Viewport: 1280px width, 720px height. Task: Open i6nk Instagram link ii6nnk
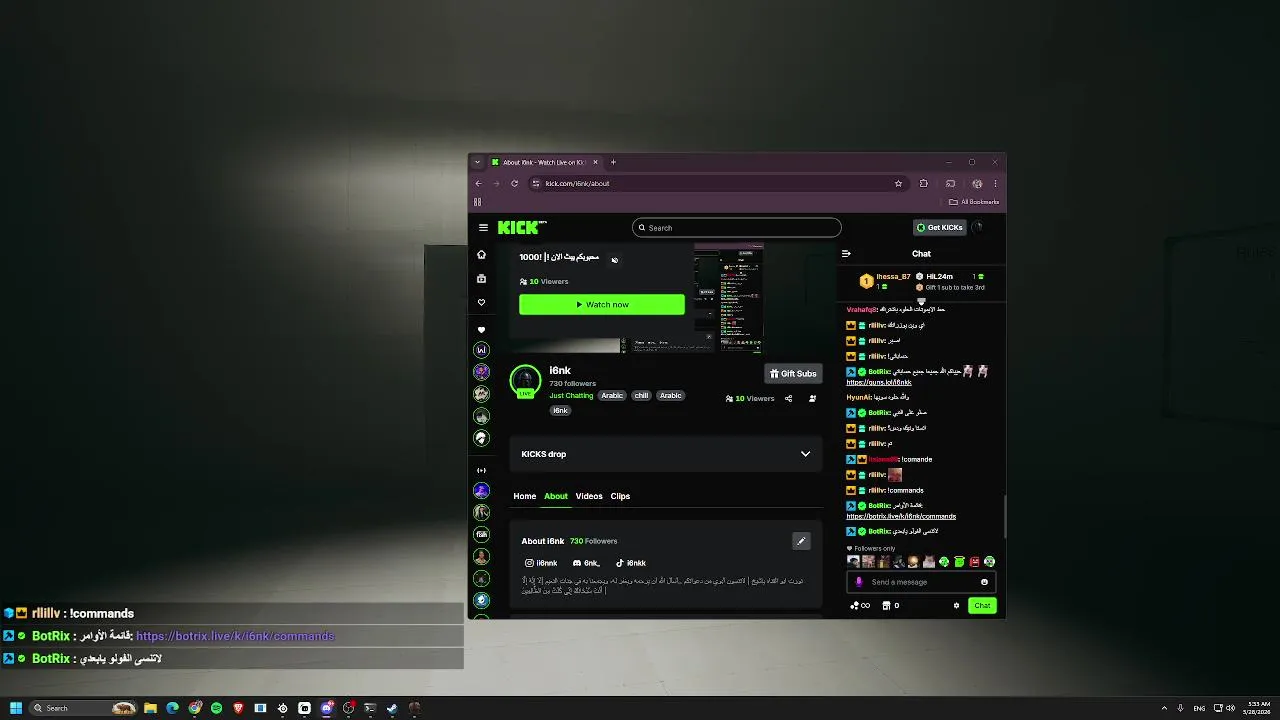pyautogui.click(x=541, y=563)
